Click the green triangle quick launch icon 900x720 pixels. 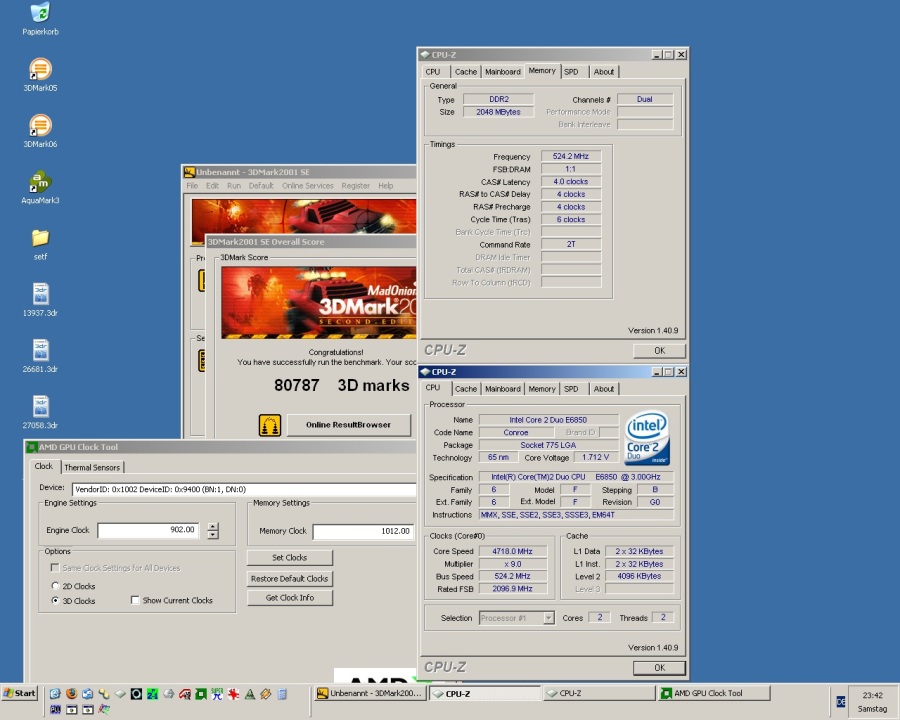(x=250, y=694)
